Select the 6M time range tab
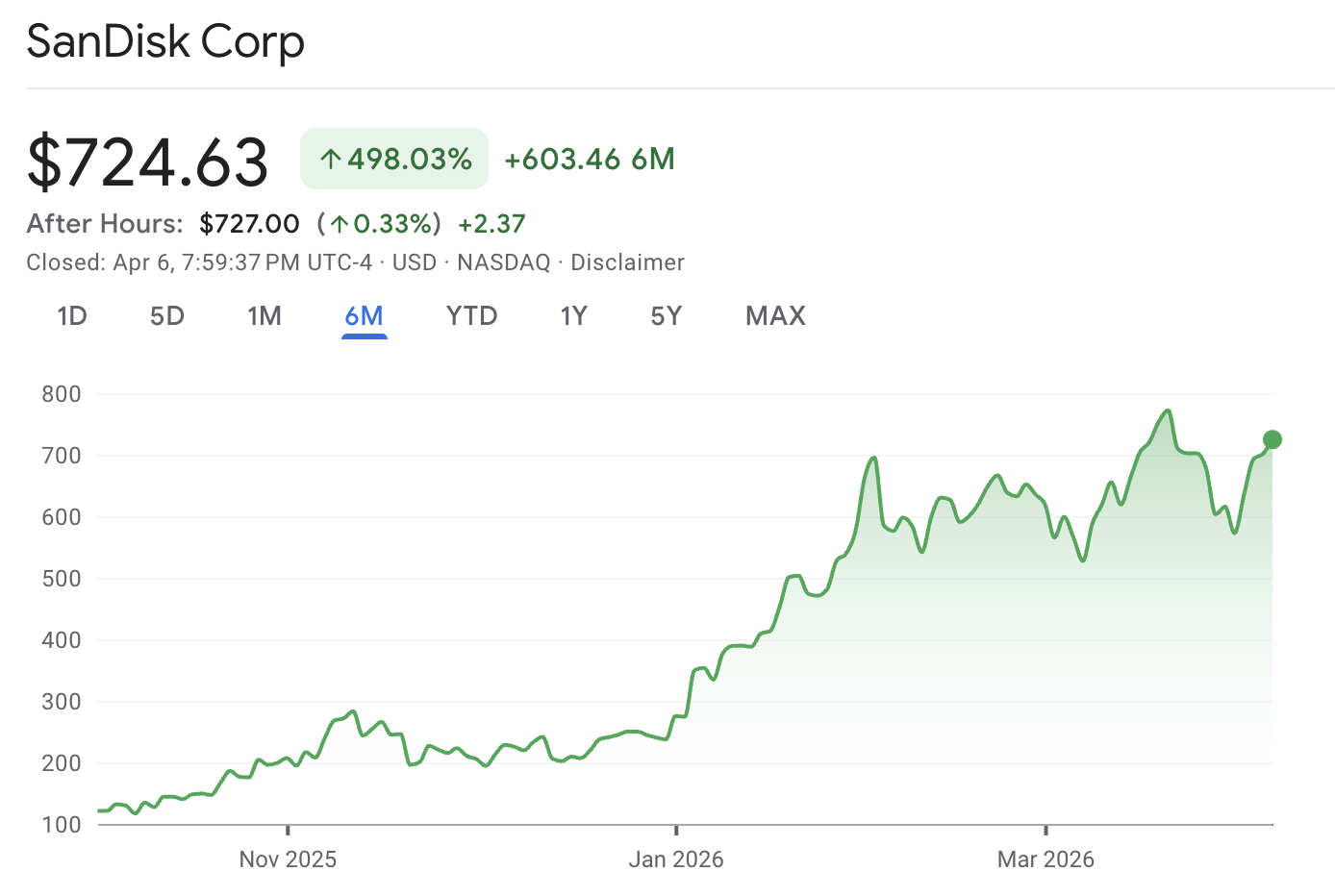The image size is (1335, 896). 364,315
